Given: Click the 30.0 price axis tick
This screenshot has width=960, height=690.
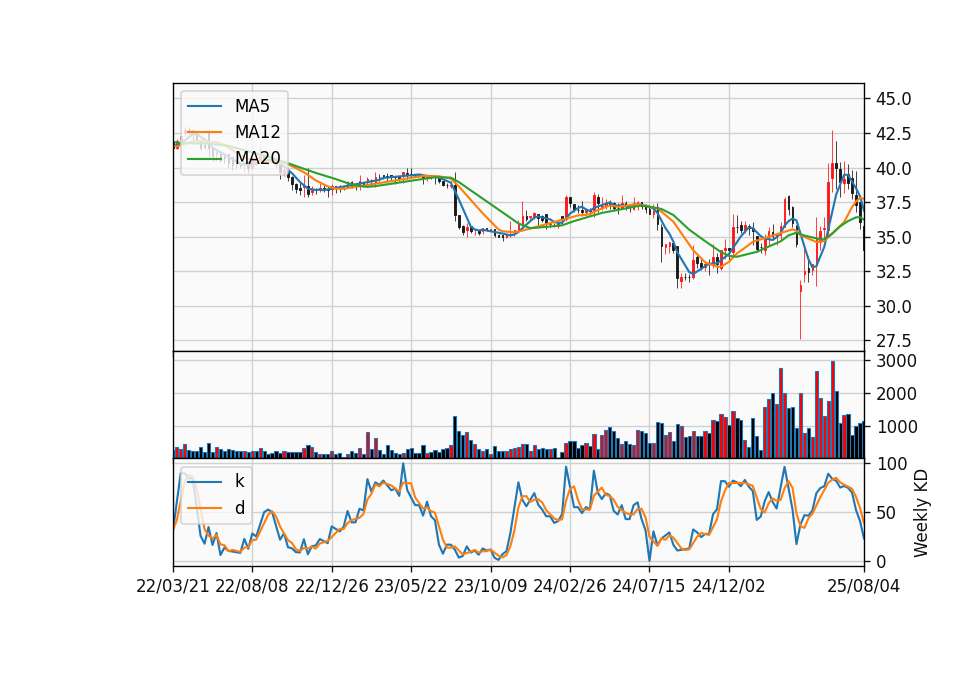Looking at the screenshot, I should coord(893,307).
